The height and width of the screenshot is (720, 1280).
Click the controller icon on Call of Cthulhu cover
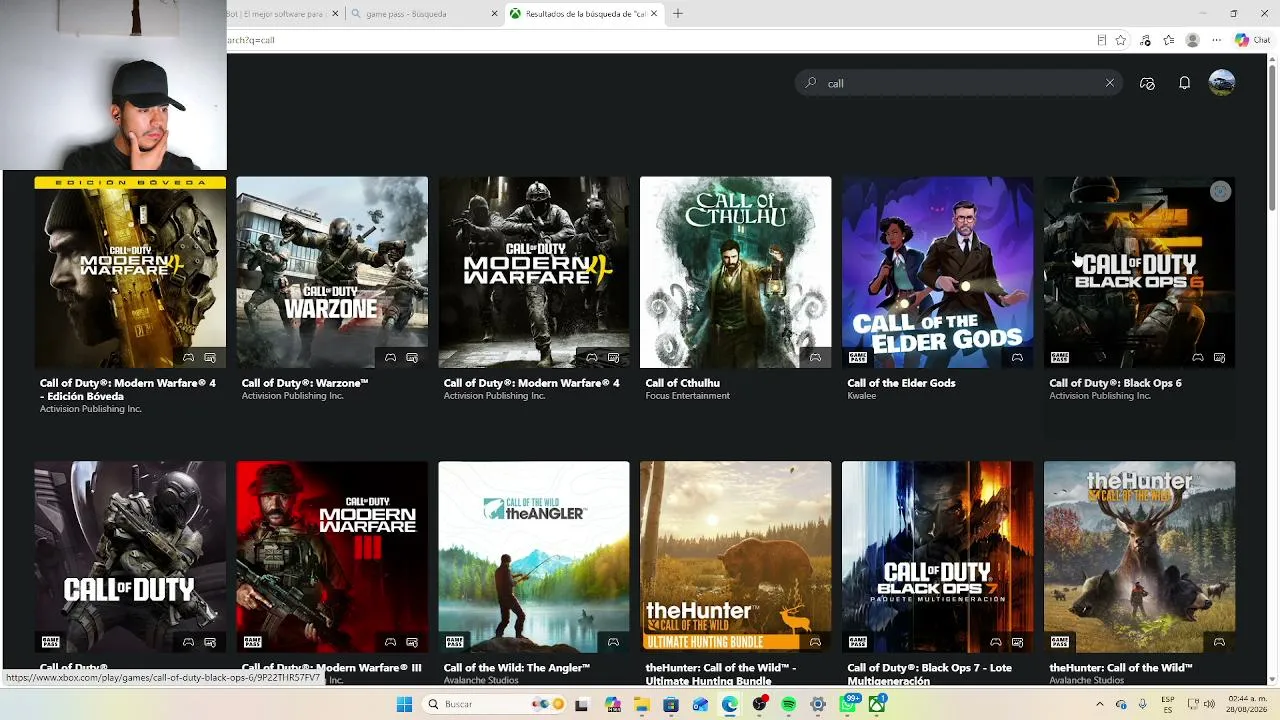tap(815, 357)
